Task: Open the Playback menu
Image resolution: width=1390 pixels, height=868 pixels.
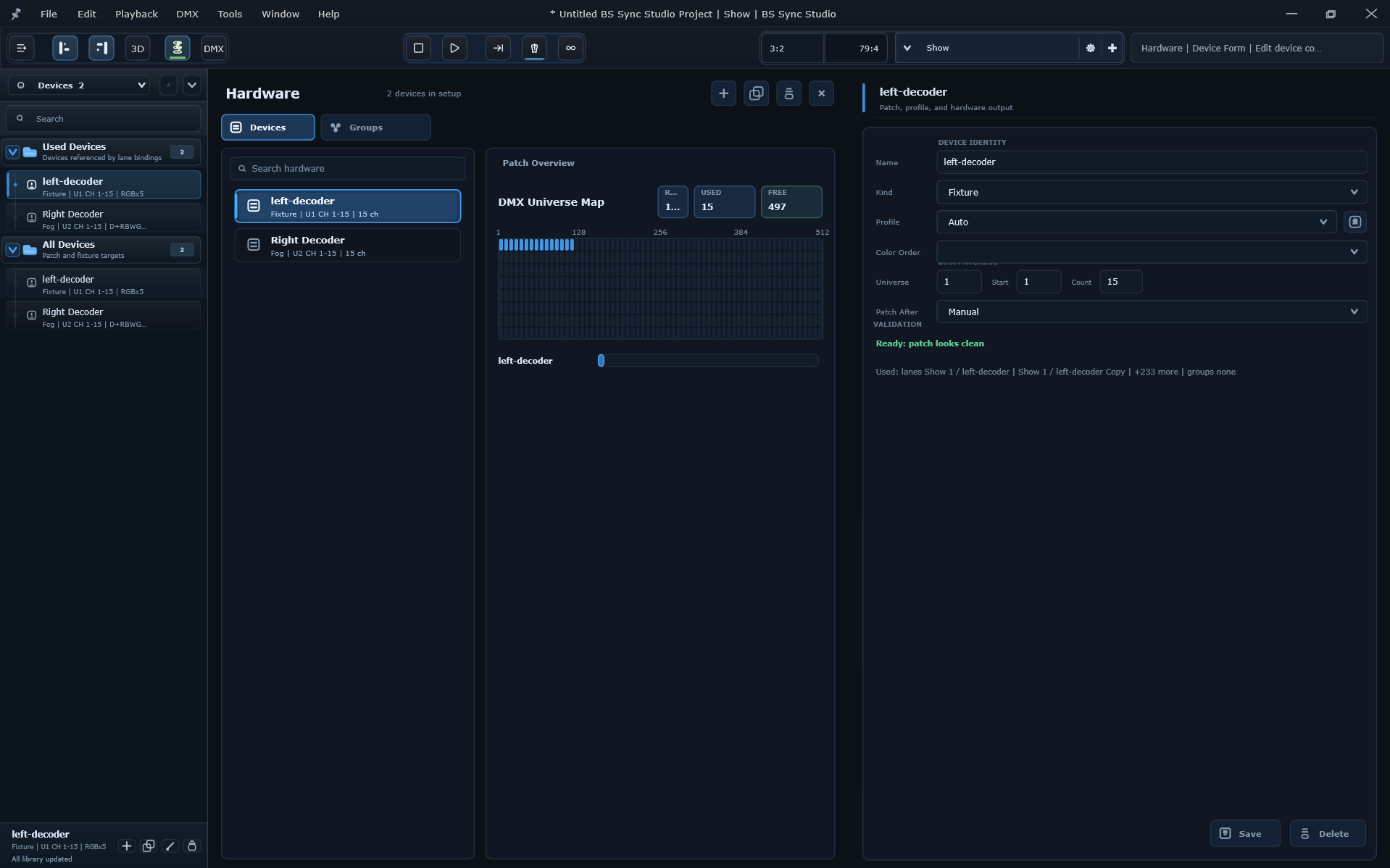Action: coord(136,14)
